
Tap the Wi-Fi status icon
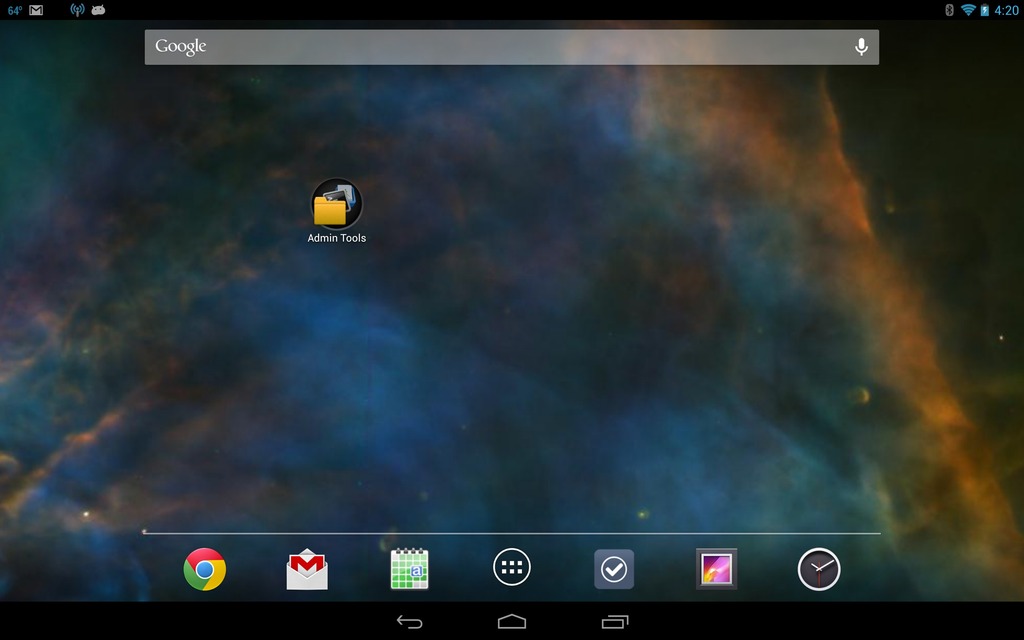pyautogui.click(x=968, y=10)
